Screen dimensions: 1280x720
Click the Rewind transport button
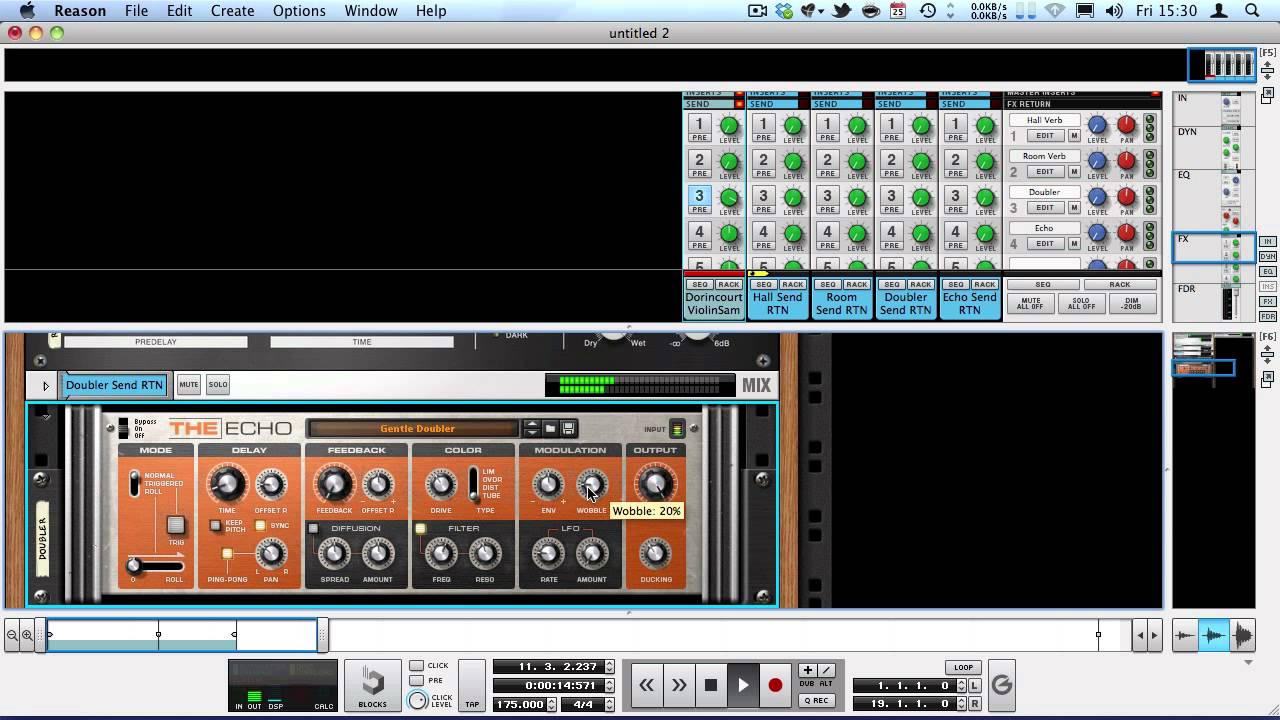(647, 685)
